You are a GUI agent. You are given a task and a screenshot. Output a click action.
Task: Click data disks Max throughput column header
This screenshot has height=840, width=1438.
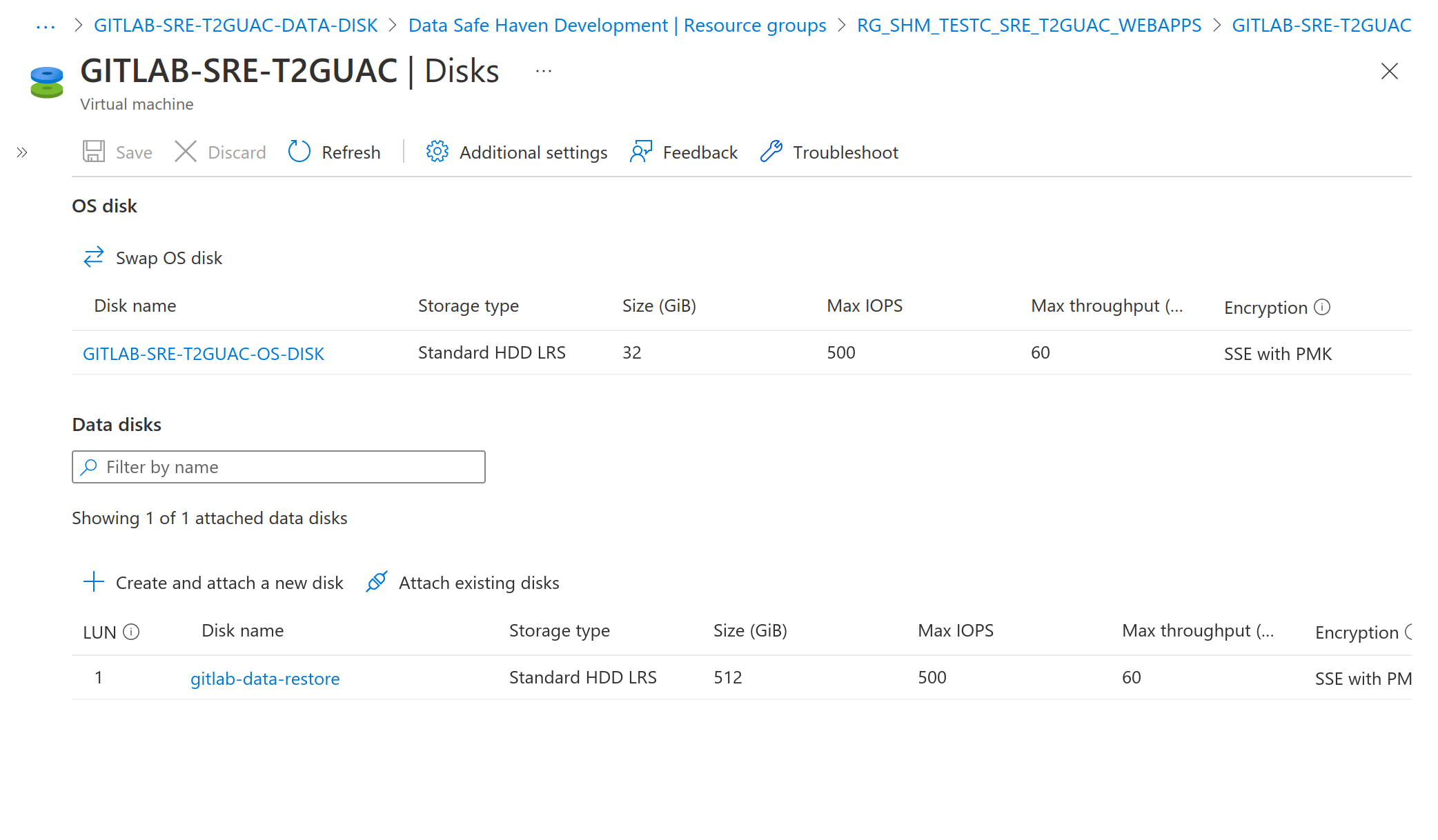[x=1198, y=630]
